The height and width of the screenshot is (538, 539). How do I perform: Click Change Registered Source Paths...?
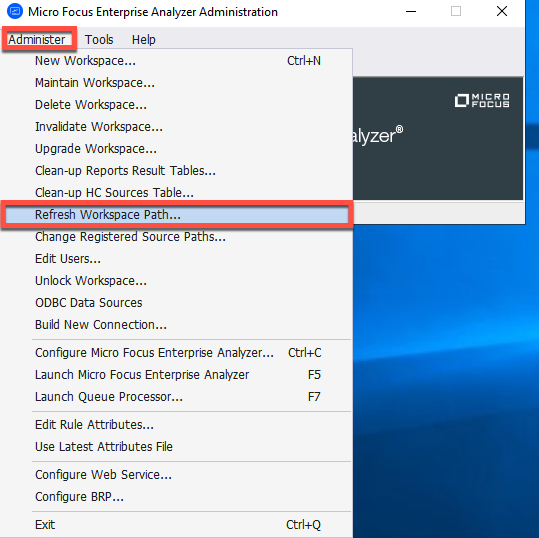(x=176, y=237)
